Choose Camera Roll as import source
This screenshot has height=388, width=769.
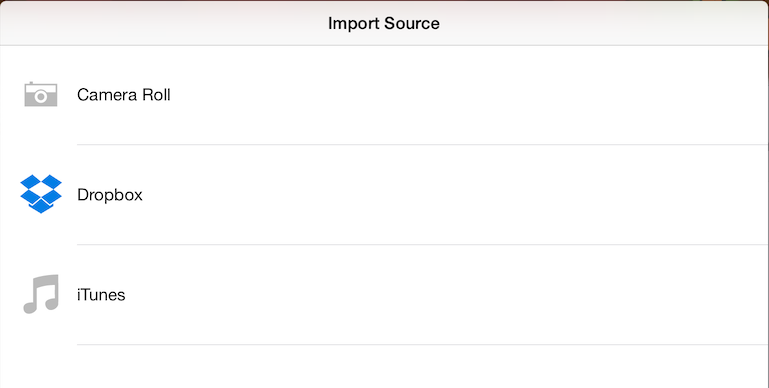(384, 95)
